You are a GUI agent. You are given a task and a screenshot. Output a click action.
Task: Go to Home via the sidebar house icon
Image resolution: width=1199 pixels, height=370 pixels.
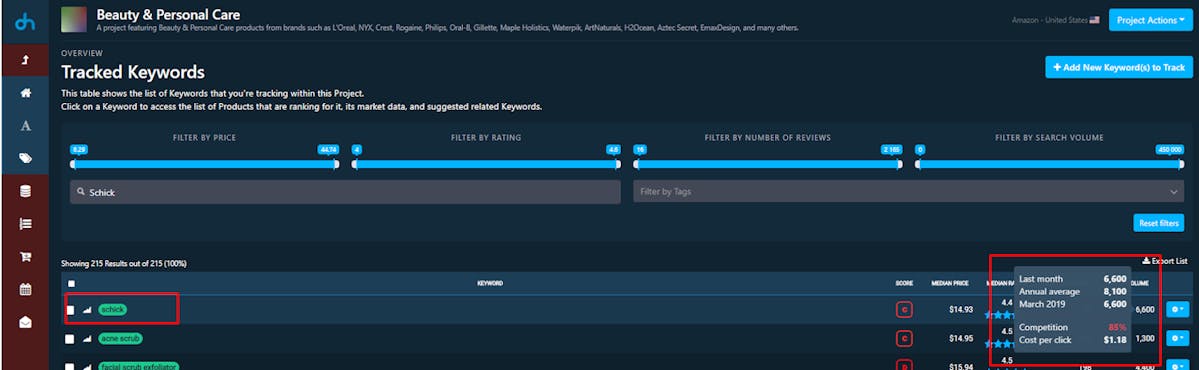pos(25,93)
